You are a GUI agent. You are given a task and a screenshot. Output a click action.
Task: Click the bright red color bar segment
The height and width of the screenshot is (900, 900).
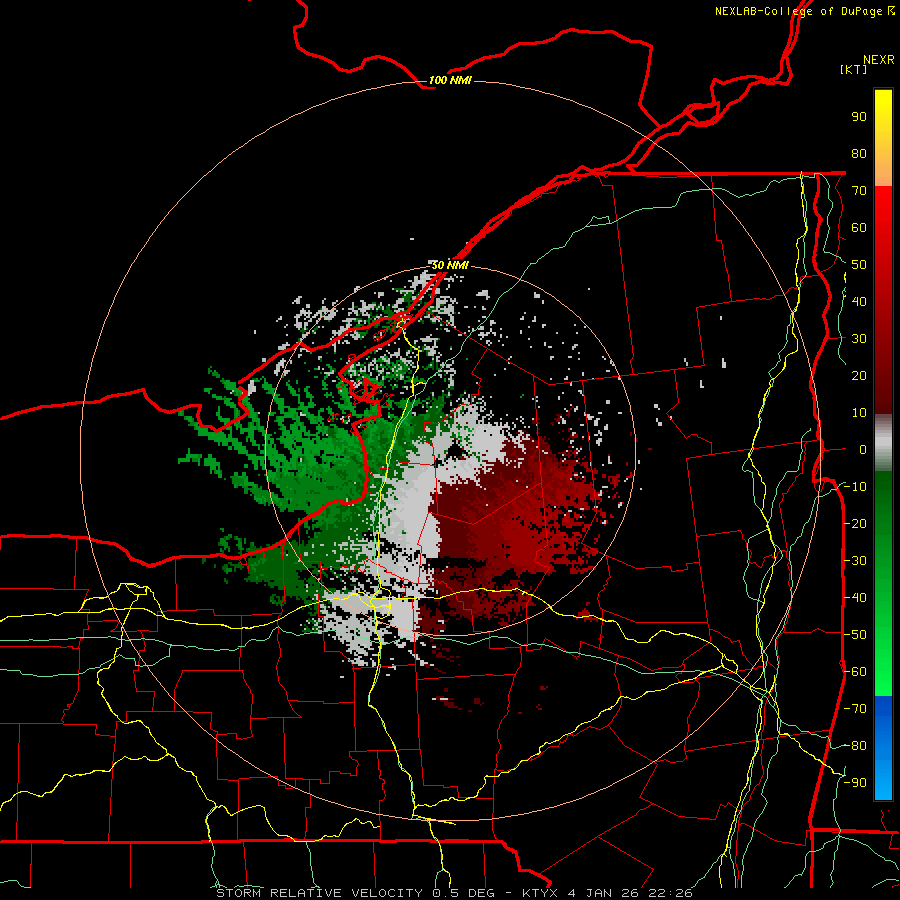883,214
